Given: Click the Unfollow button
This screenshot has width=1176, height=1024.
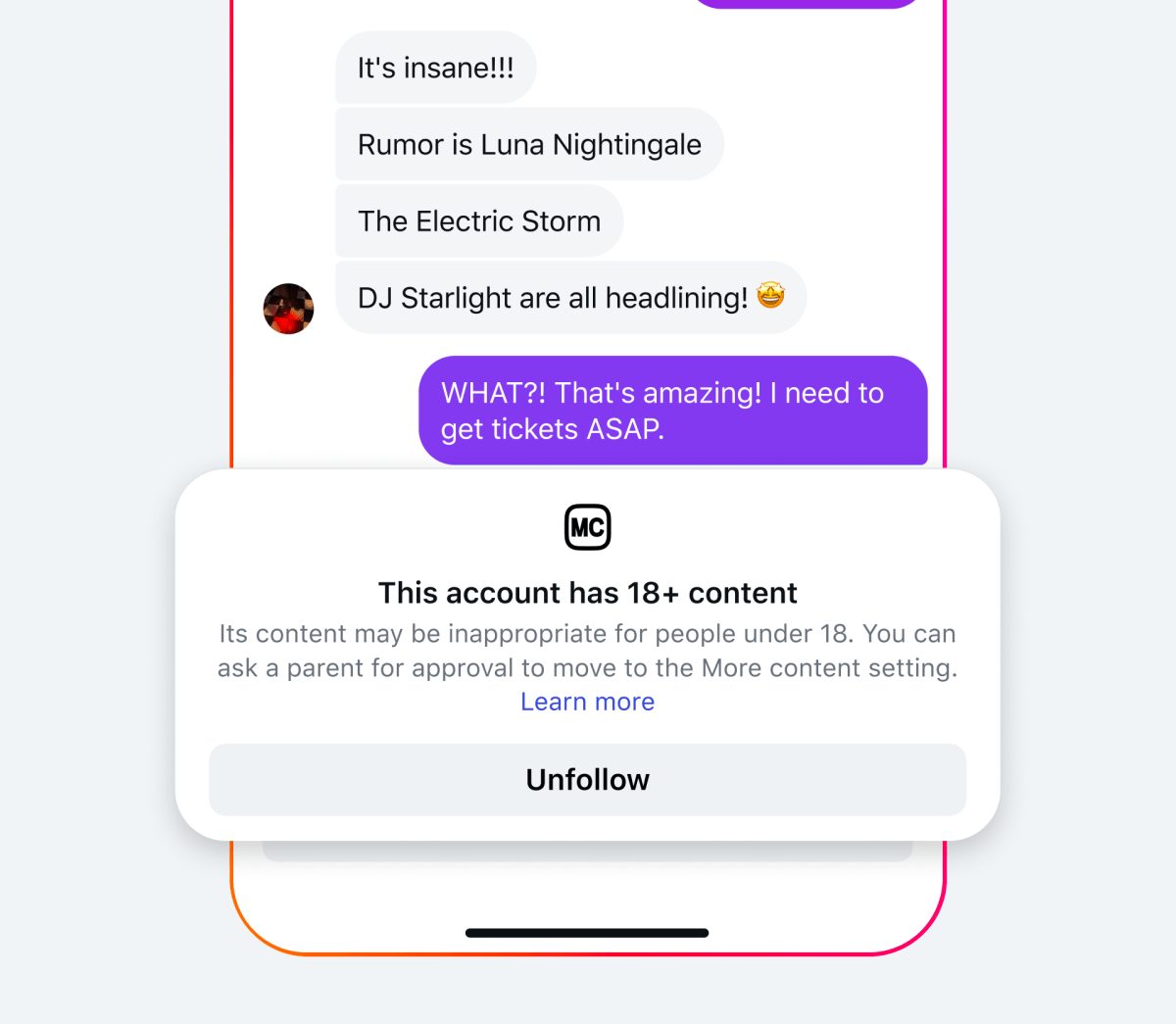Looking at the screenshot, I should pyautogui.click(x=588, y=779).
